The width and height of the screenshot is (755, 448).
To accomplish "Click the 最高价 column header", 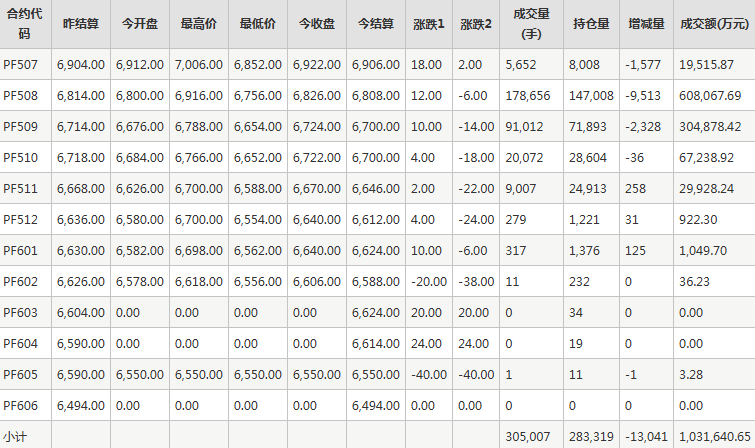I will click(199, 24).
